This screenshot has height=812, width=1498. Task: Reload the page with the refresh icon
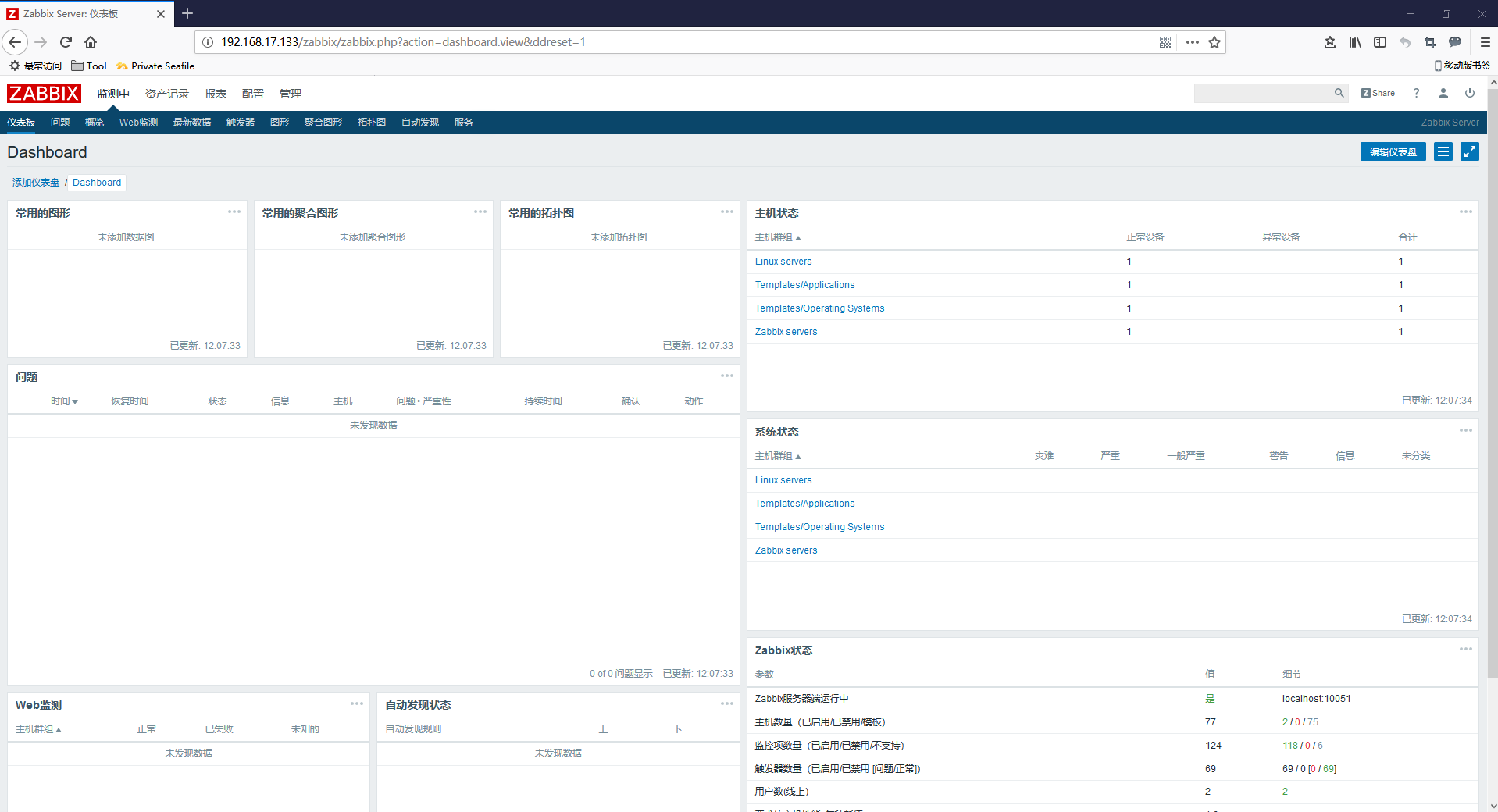pos(66,42)
